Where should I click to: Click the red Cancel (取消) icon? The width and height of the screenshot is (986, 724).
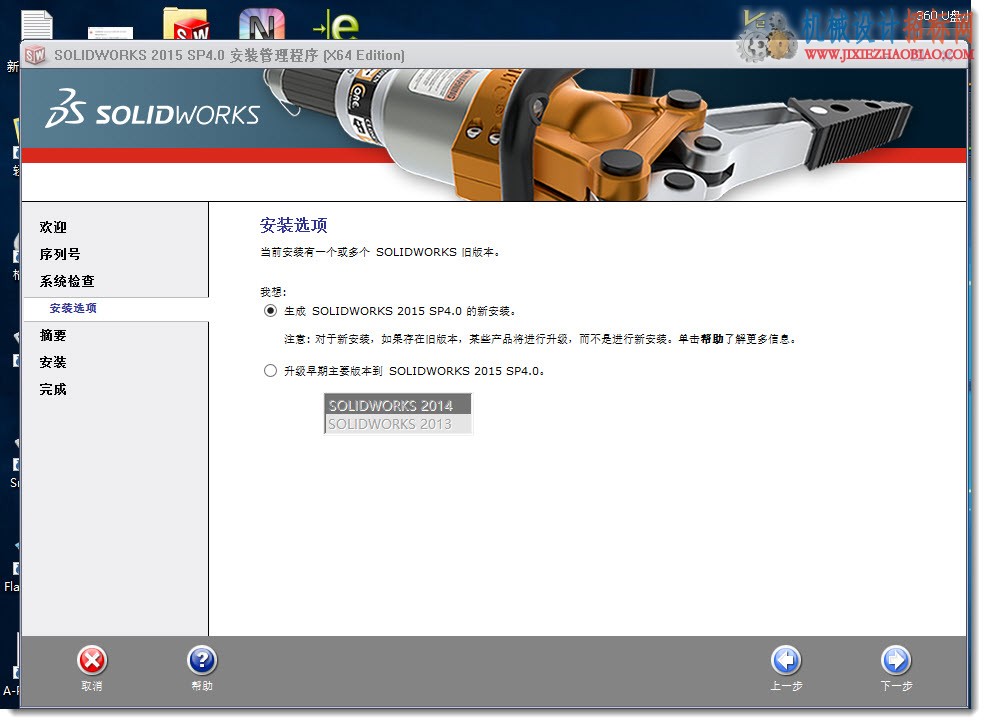[x=92, y=660]
